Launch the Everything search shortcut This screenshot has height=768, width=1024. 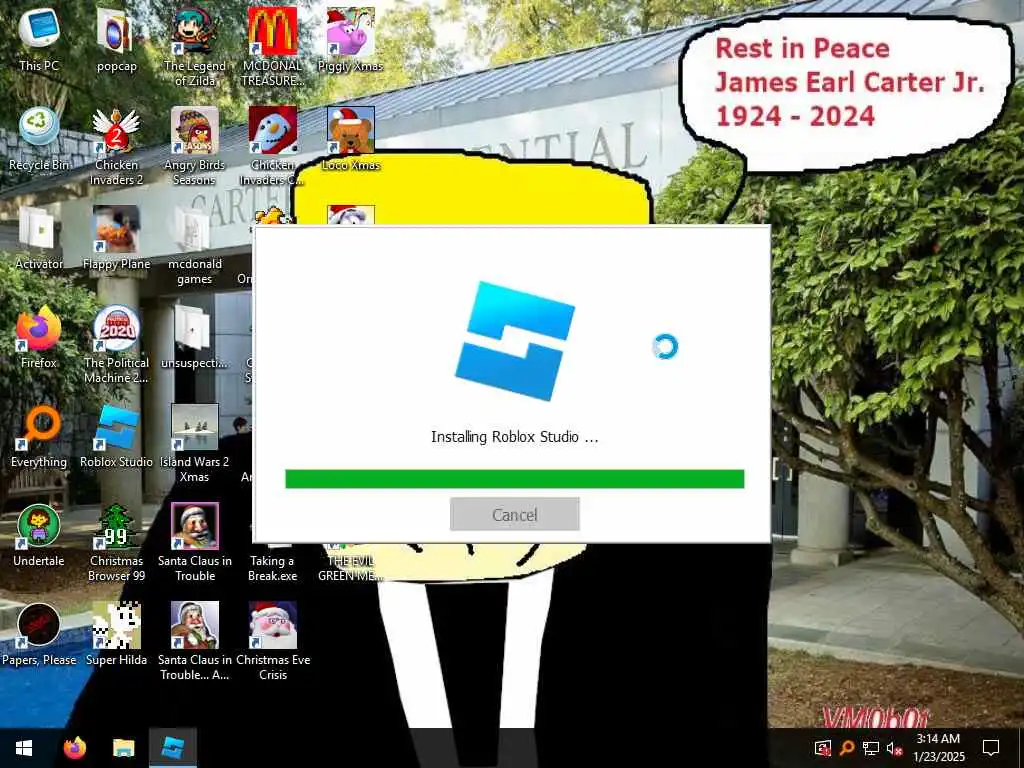coord(39,436)
